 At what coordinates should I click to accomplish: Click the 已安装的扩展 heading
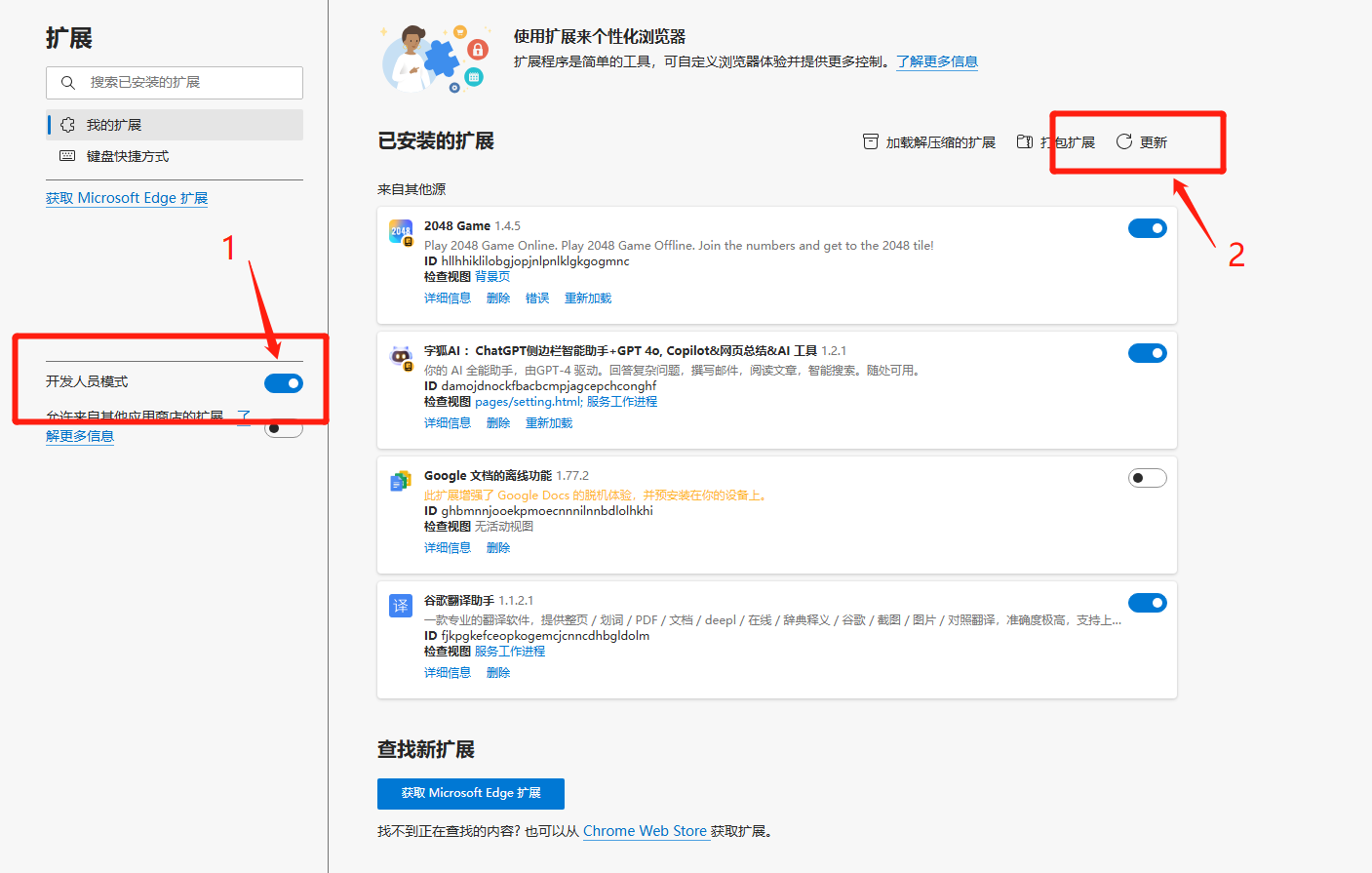[436, 141]
